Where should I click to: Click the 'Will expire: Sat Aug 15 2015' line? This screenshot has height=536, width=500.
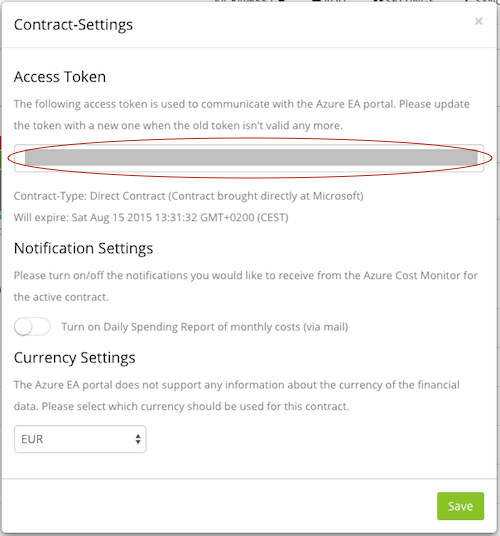point(151,217)
